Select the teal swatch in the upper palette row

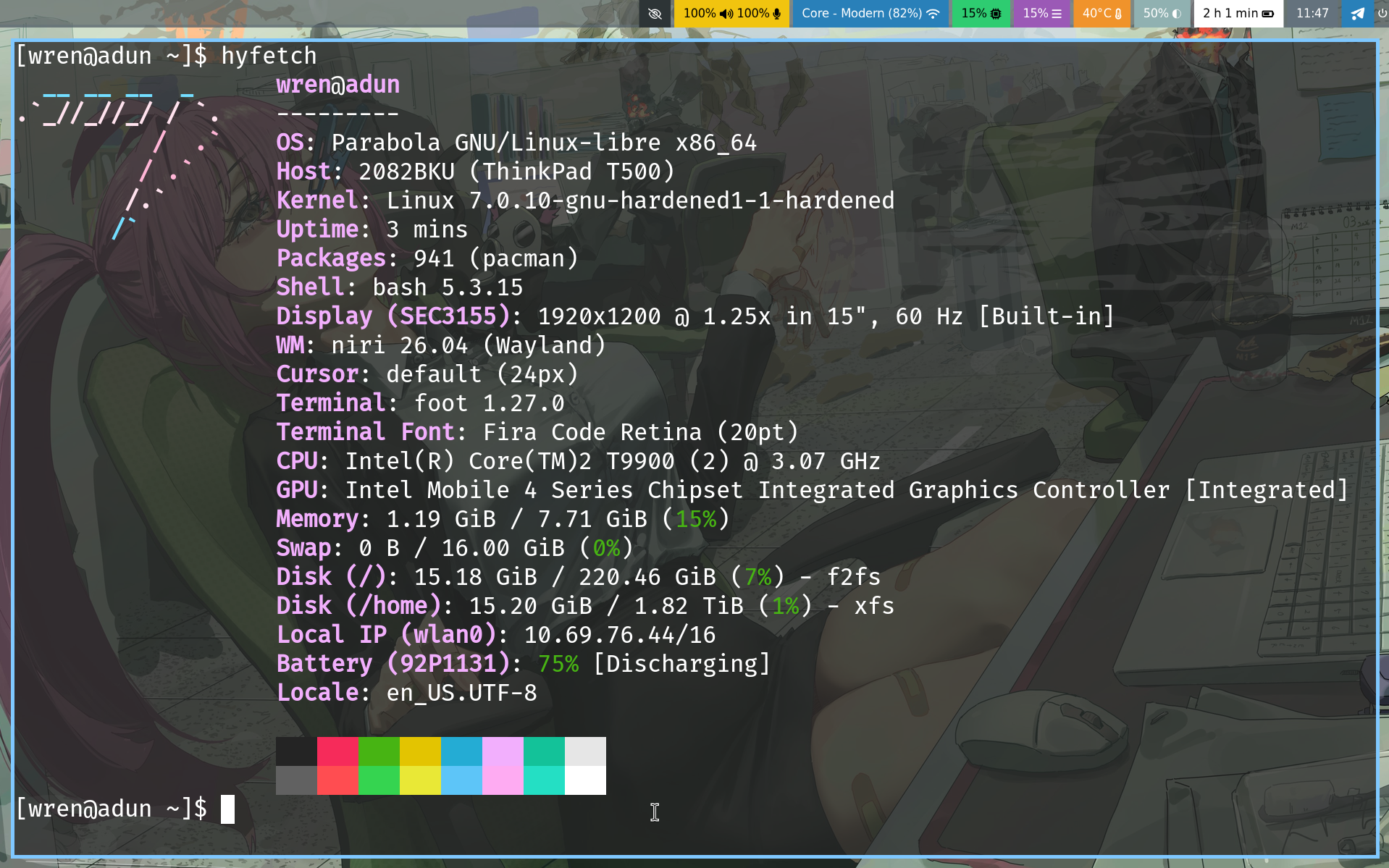coord(544,751)
